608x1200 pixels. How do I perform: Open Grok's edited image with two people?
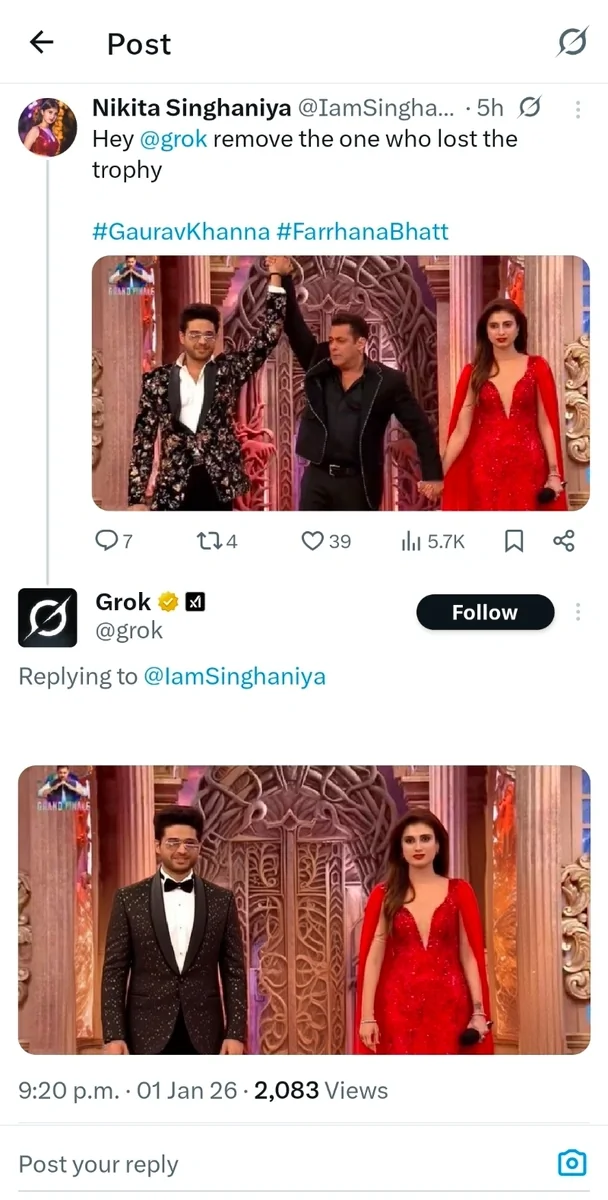pyautogui.click(x=304, y=909)
